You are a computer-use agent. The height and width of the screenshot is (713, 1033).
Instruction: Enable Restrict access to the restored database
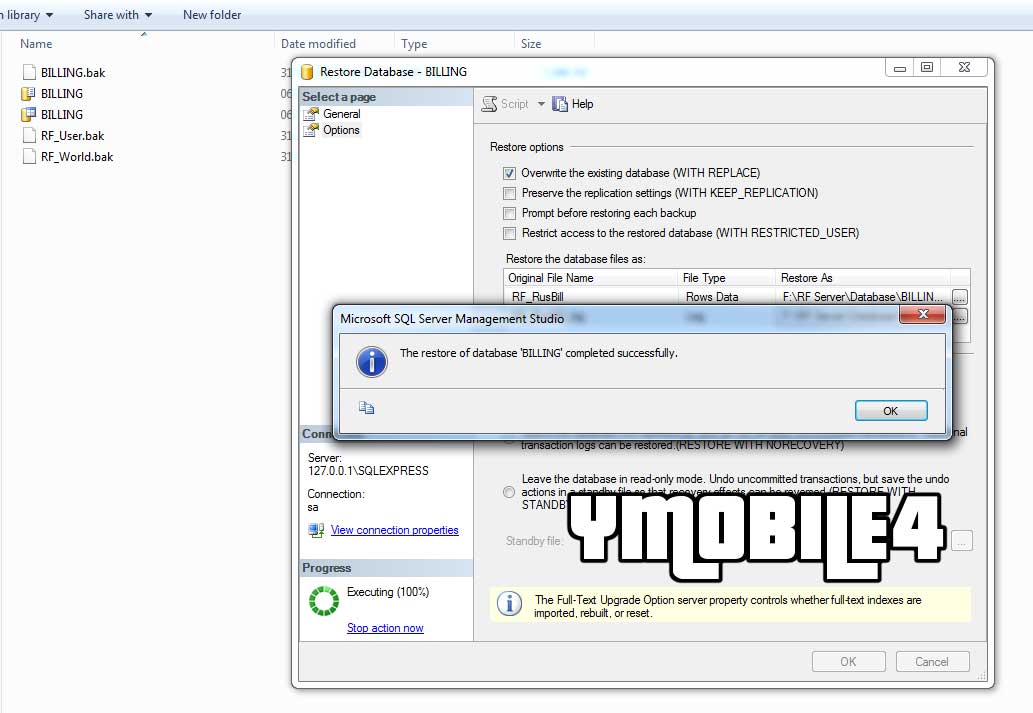509,233
